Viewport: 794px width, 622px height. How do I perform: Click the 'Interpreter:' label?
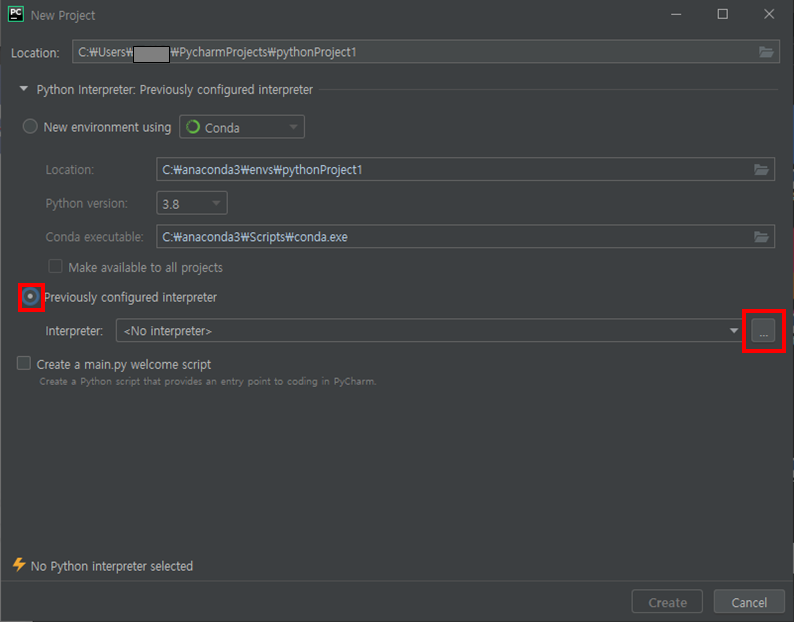74,331
